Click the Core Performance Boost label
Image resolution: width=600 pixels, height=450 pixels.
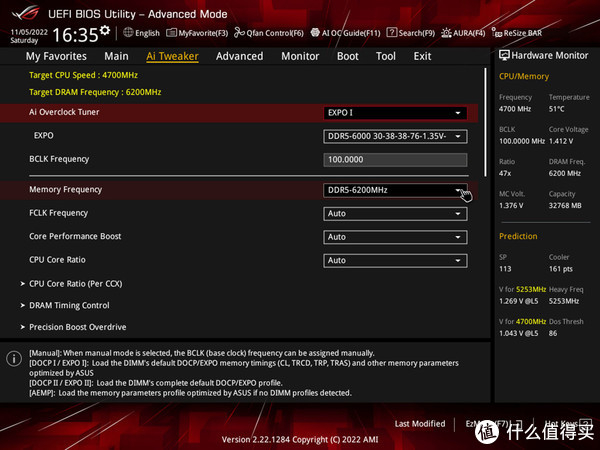pos(75,236)
